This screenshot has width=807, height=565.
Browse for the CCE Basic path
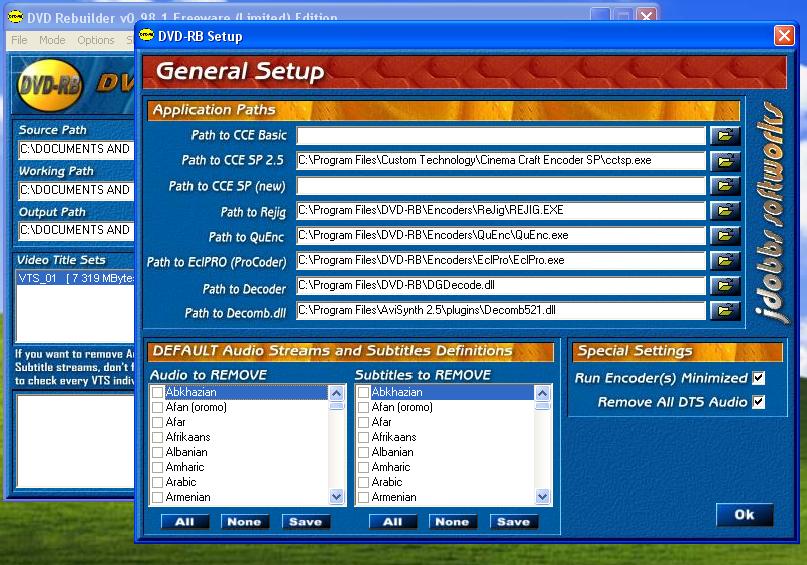click(x=725, y=136)
